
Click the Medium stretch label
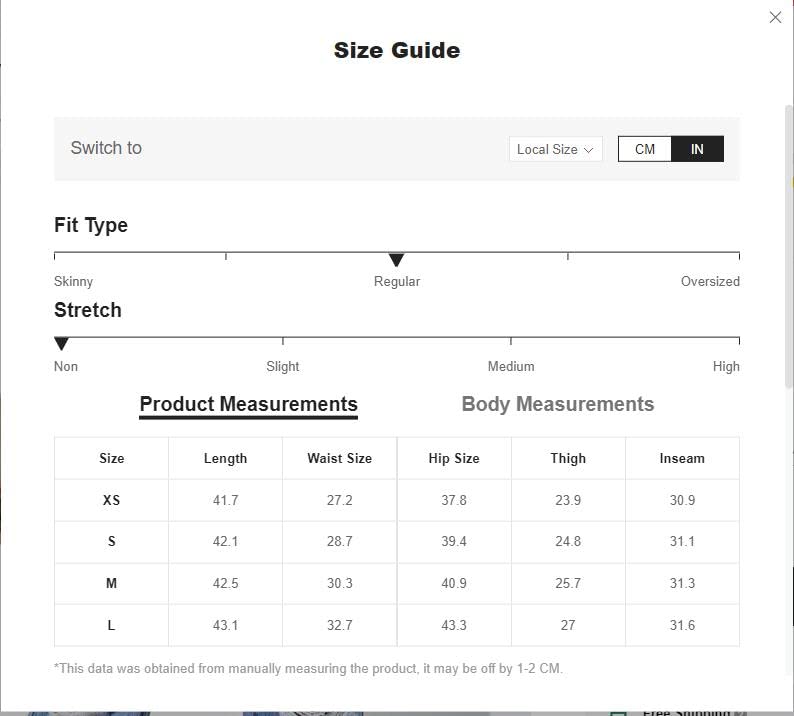pos(511,367)
